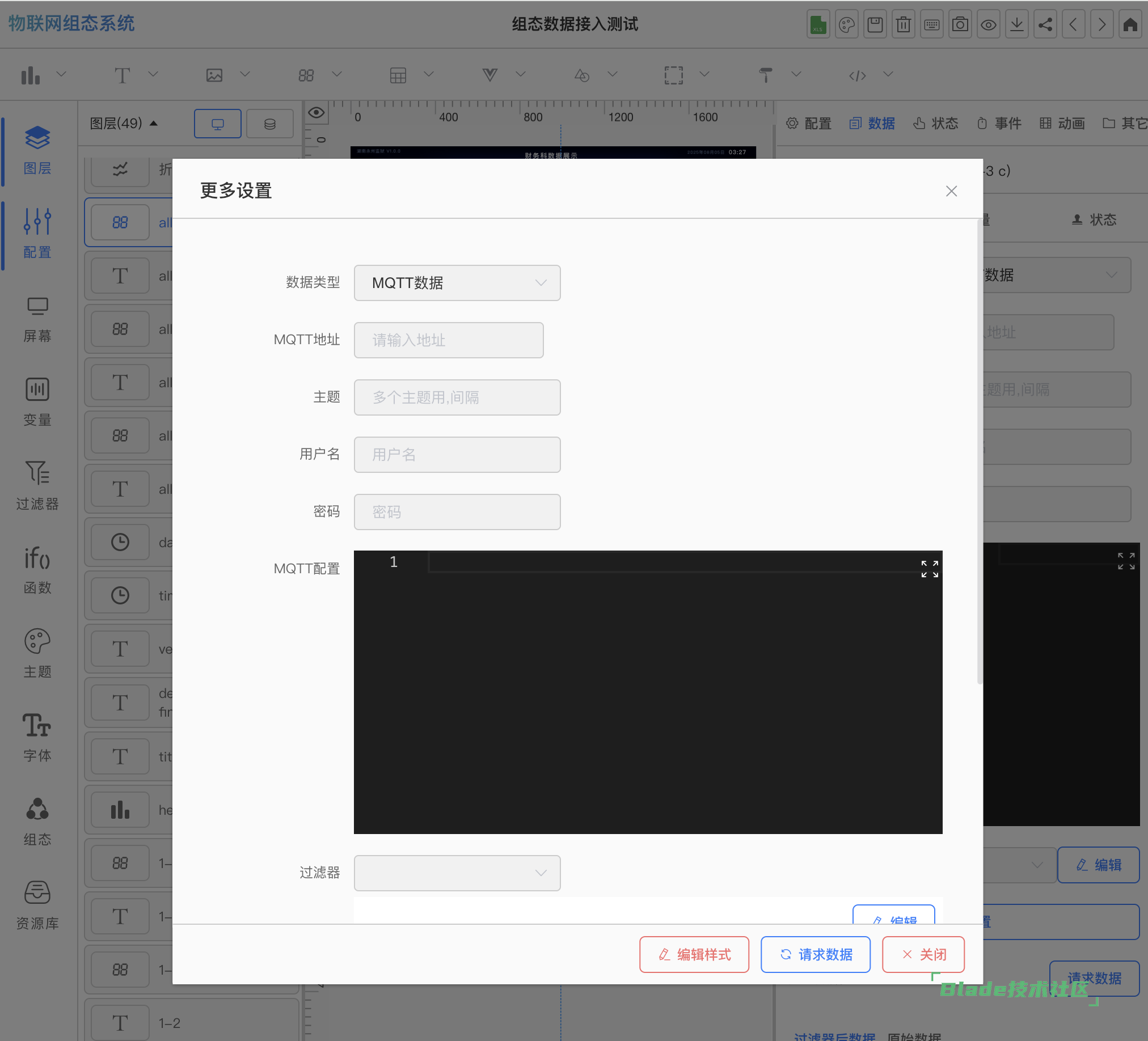Open the 函数 sidebar item
Screen dimensions: 1148x1041
[37, 570]
